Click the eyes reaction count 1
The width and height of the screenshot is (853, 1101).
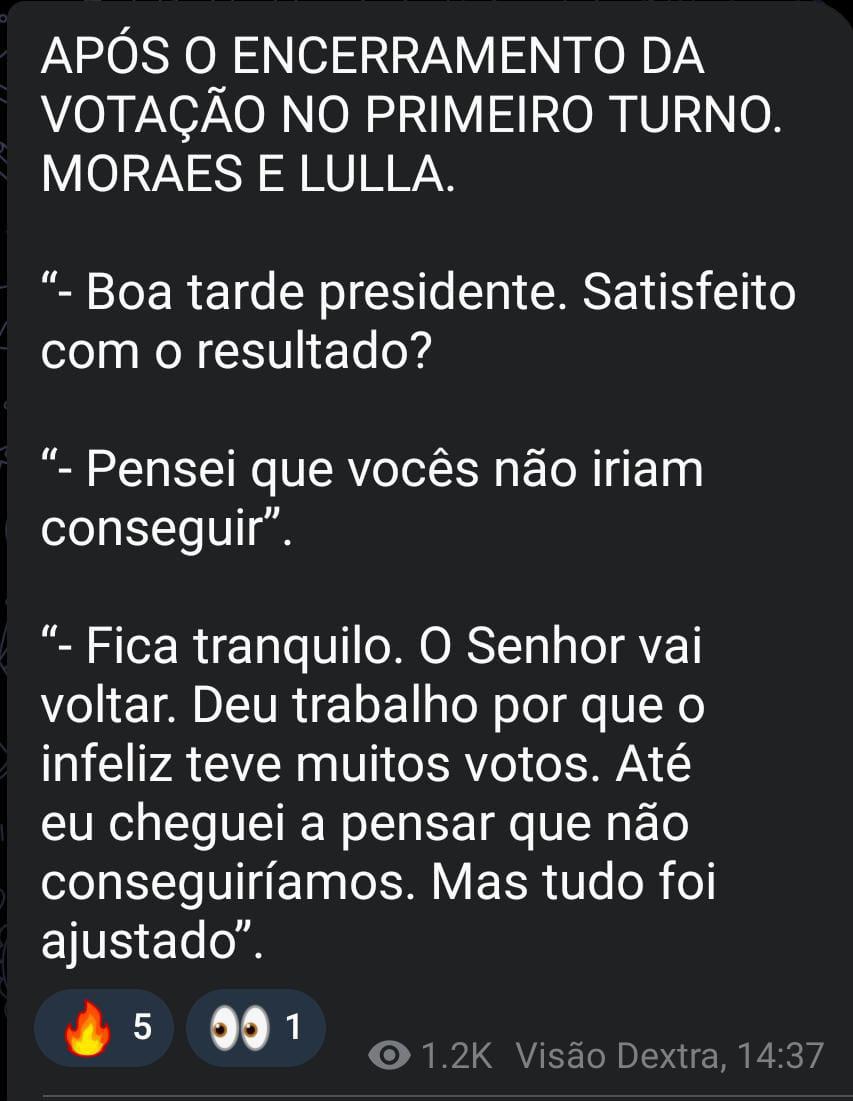(x=293, y=1027)
